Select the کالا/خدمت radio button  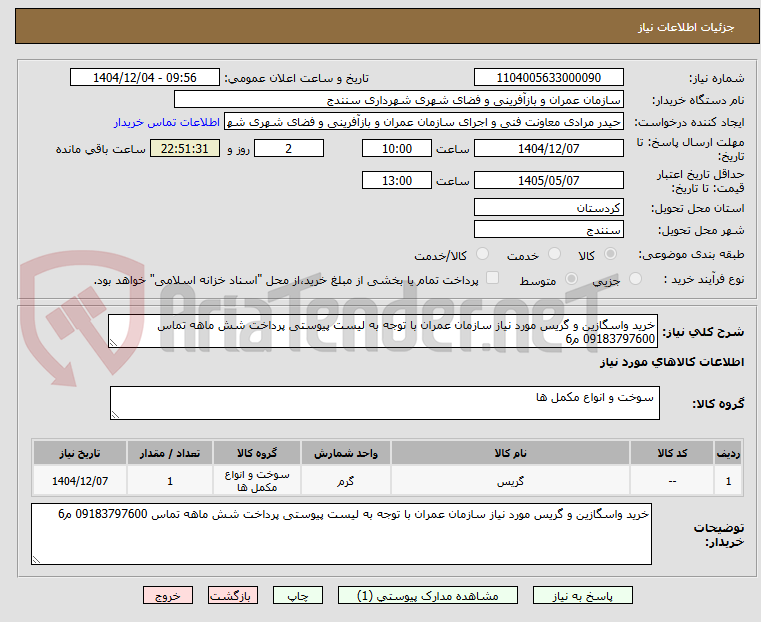tap(482, 254)
